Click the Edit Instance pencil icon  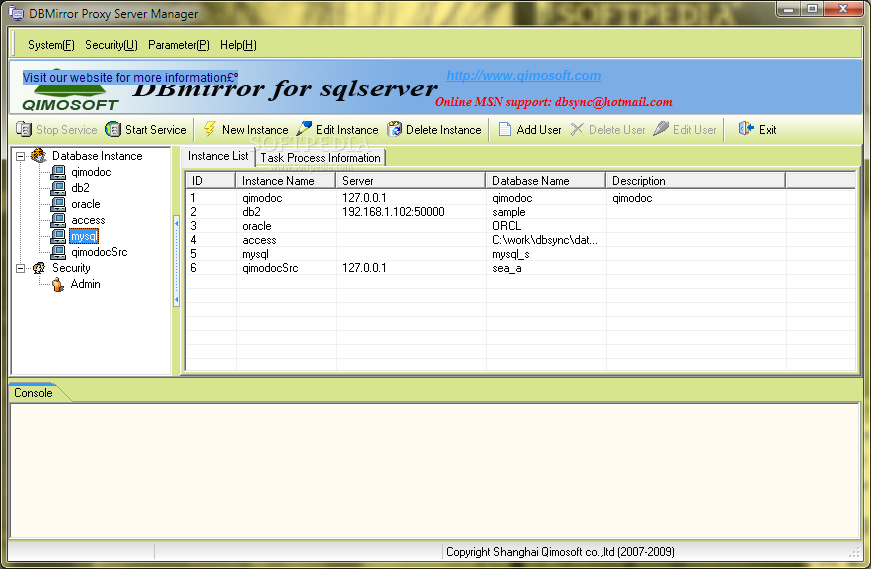pos(304,129)
